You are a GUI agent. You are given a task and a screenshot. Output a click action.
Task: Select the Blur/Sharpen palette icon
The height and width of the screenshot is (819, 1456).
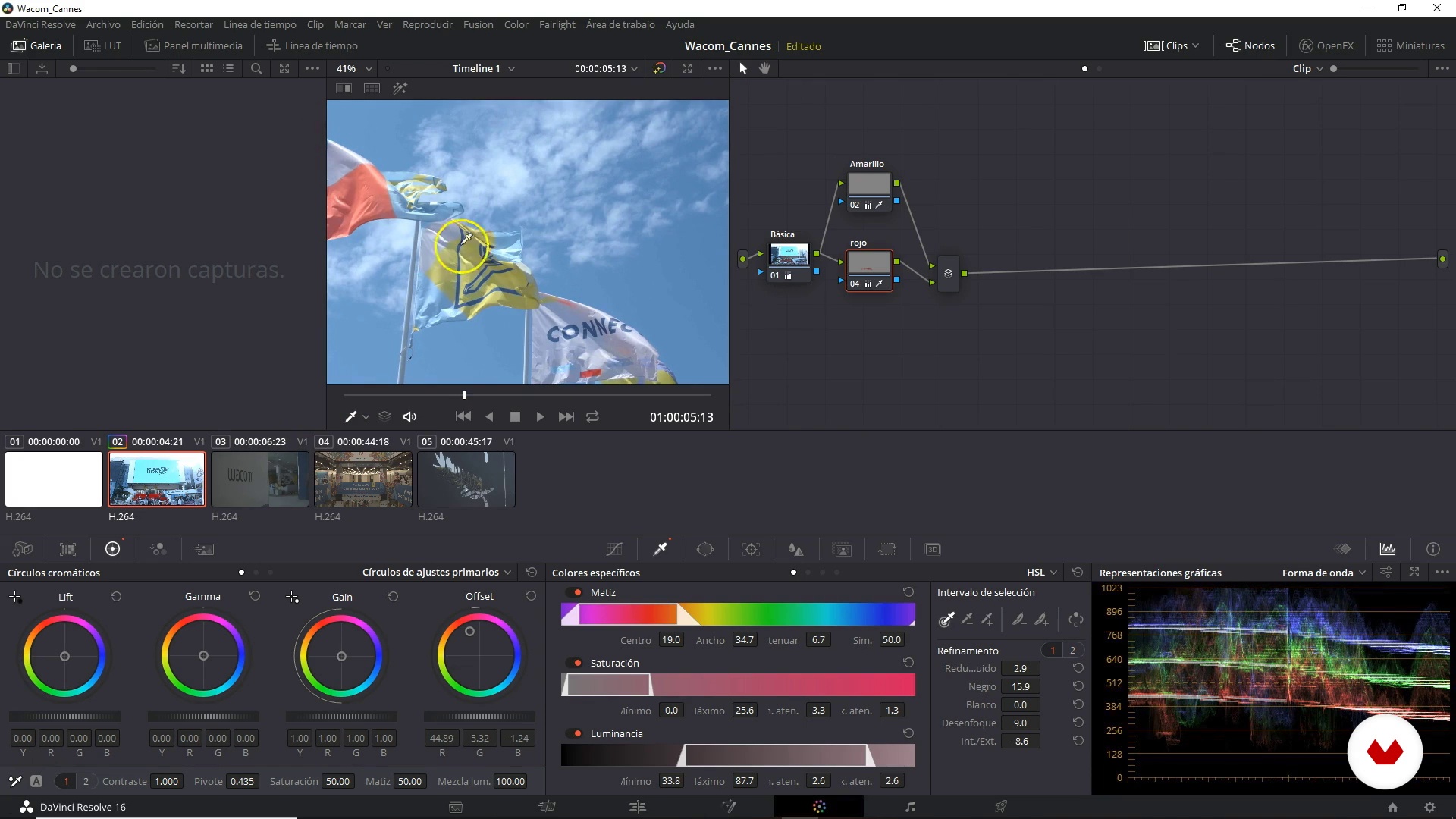coord(795,549)
